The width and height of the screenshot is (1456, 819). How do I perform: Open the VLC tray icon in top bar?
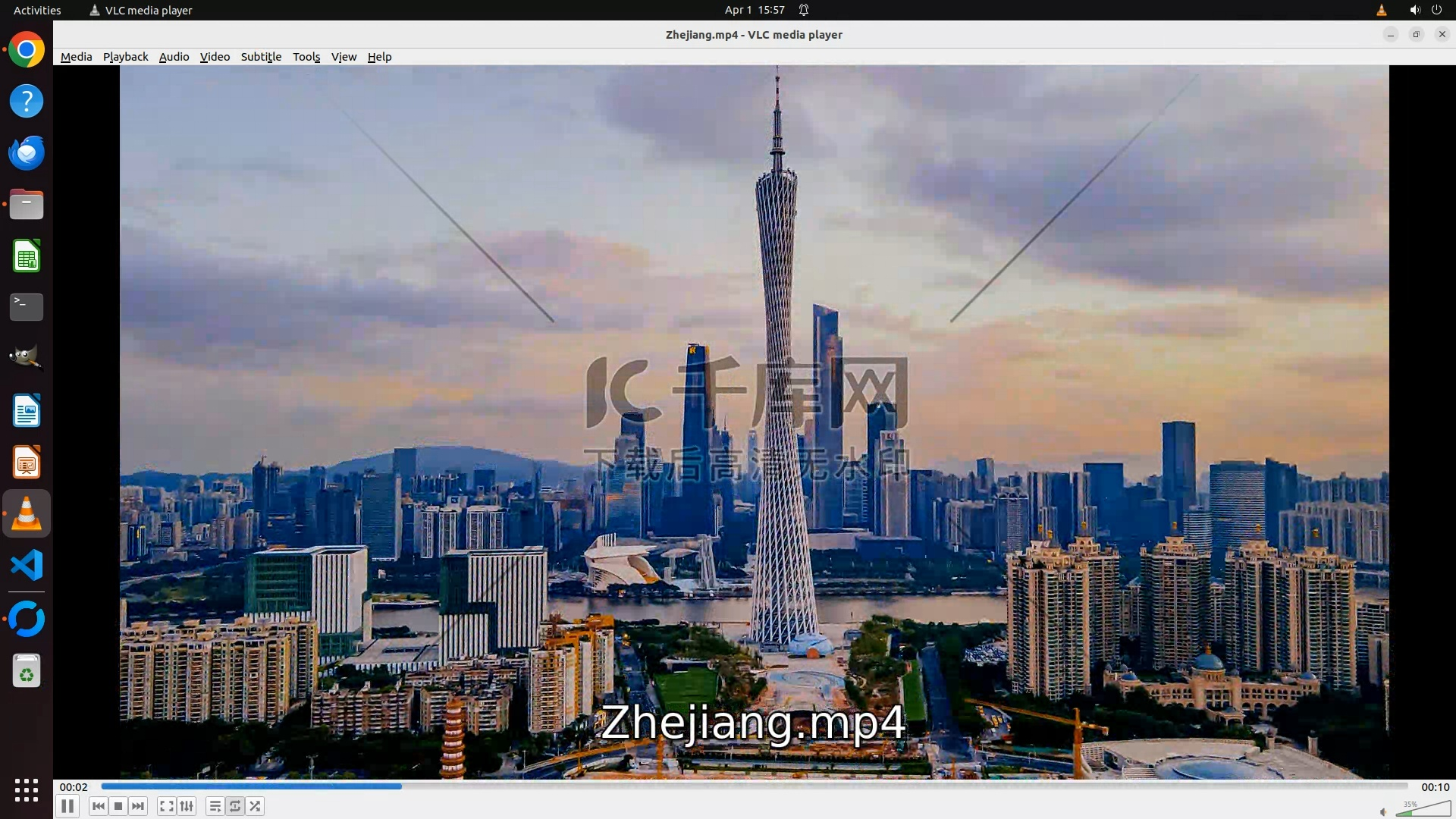1381,10
